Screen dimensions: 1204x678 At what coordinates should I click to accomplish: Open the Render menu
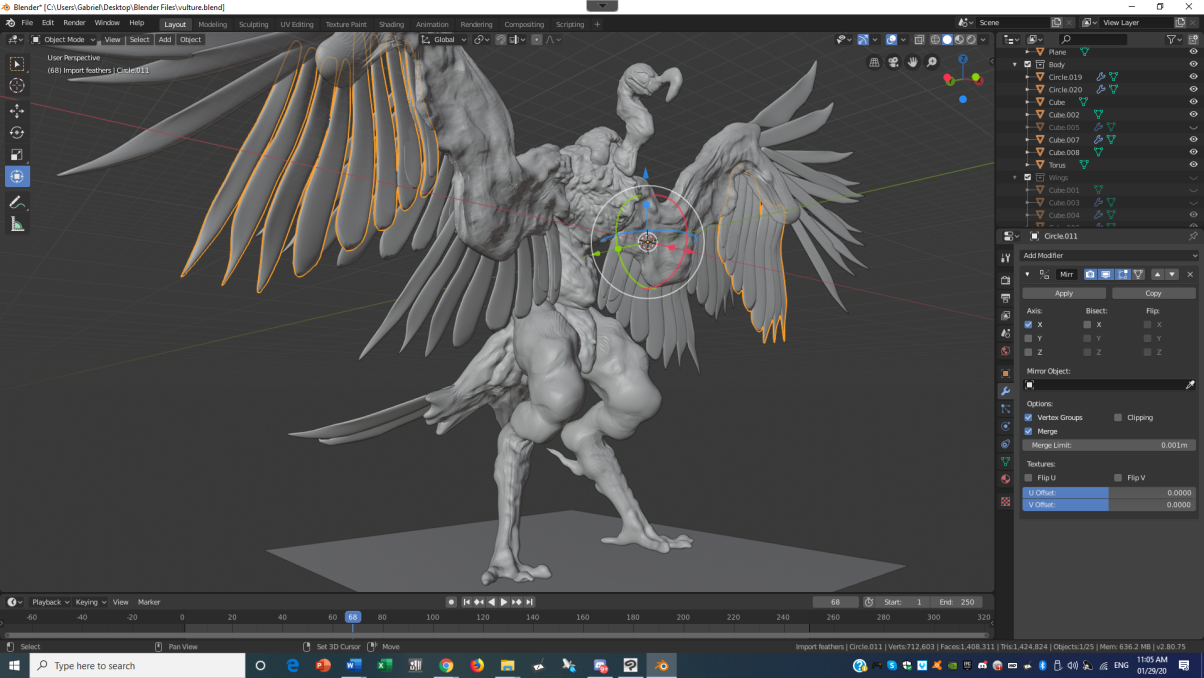(74, 22)
